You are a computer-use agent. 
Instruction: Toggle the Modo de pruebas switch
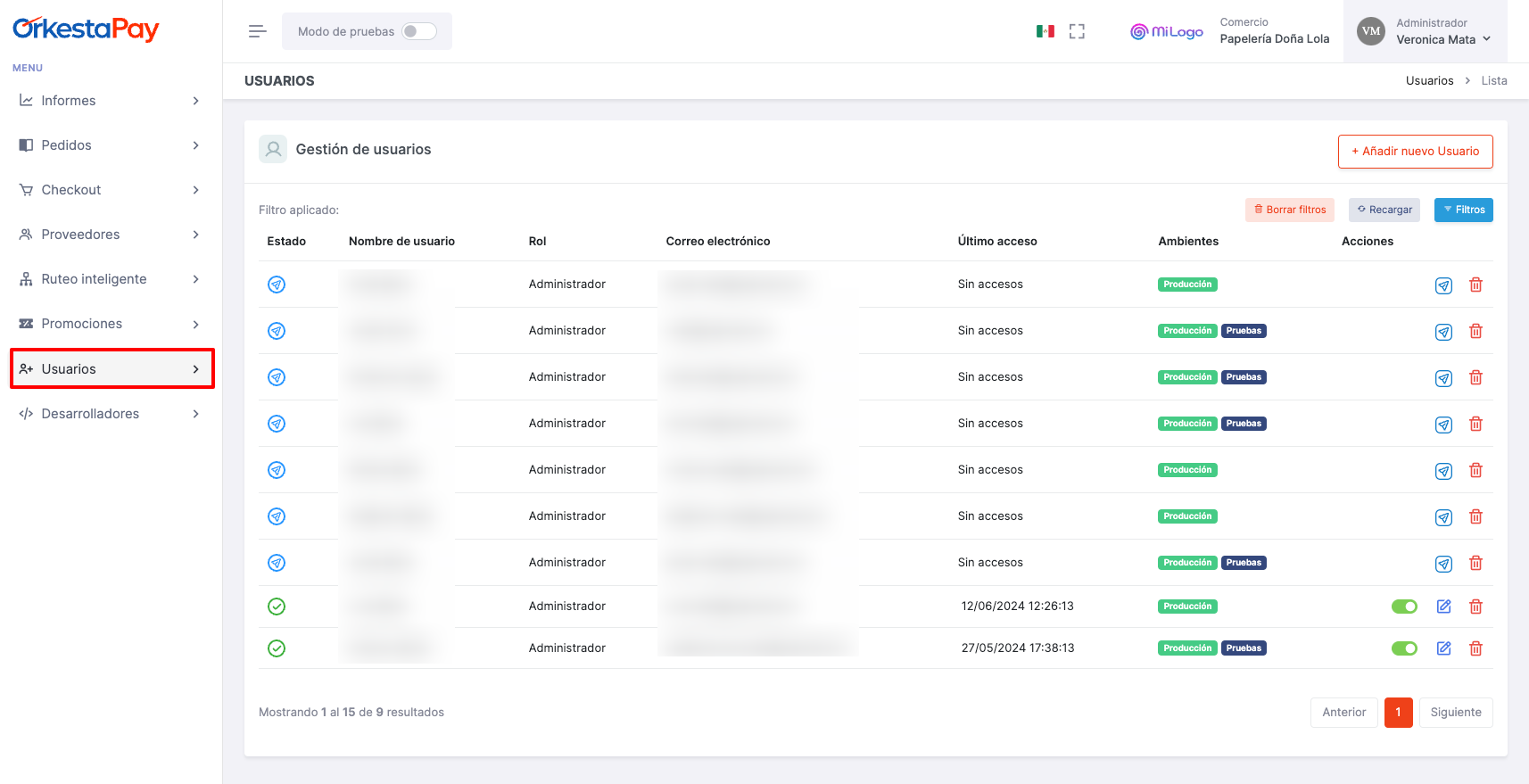418,31
